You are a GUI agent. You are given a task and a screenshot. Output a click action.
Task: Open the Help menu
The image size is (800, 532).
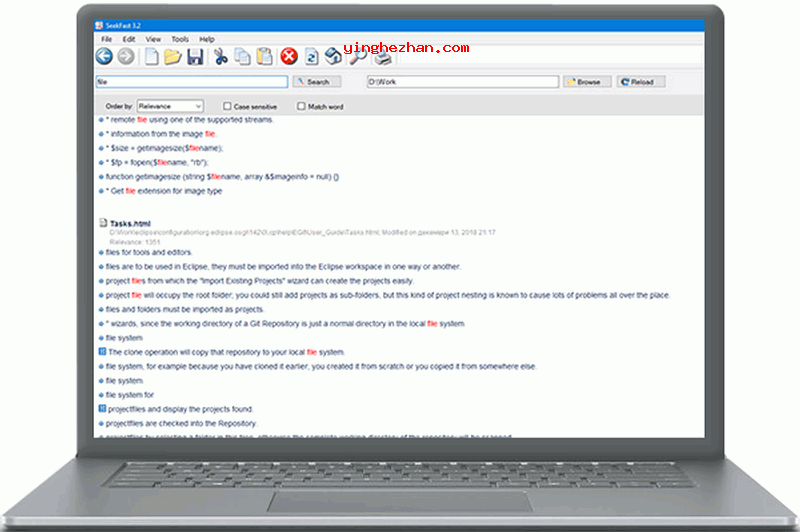pos(207,39)
